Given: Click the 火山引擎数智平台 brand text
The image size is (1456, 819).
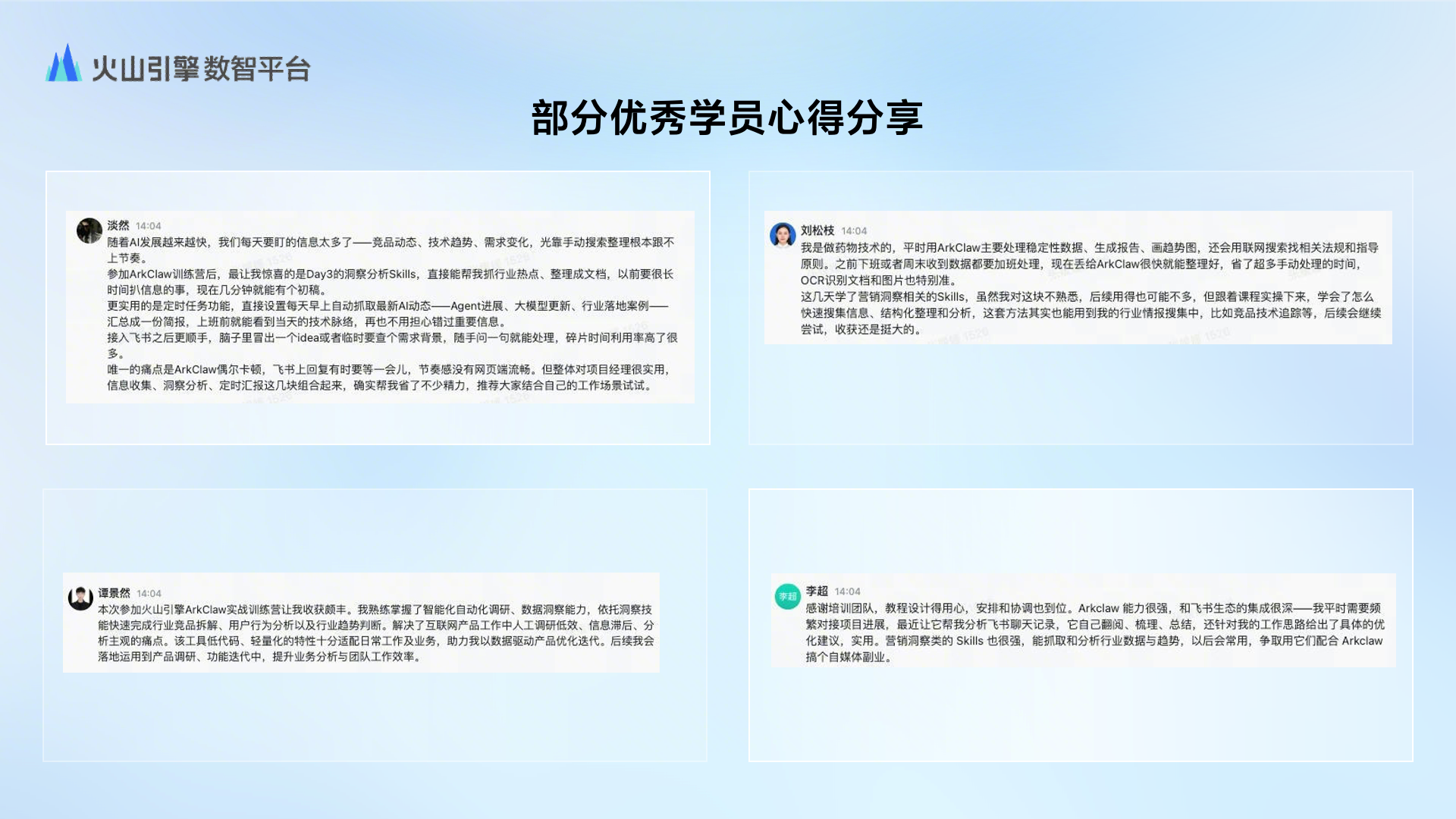Looking at the screenshot, I should 201,69.
